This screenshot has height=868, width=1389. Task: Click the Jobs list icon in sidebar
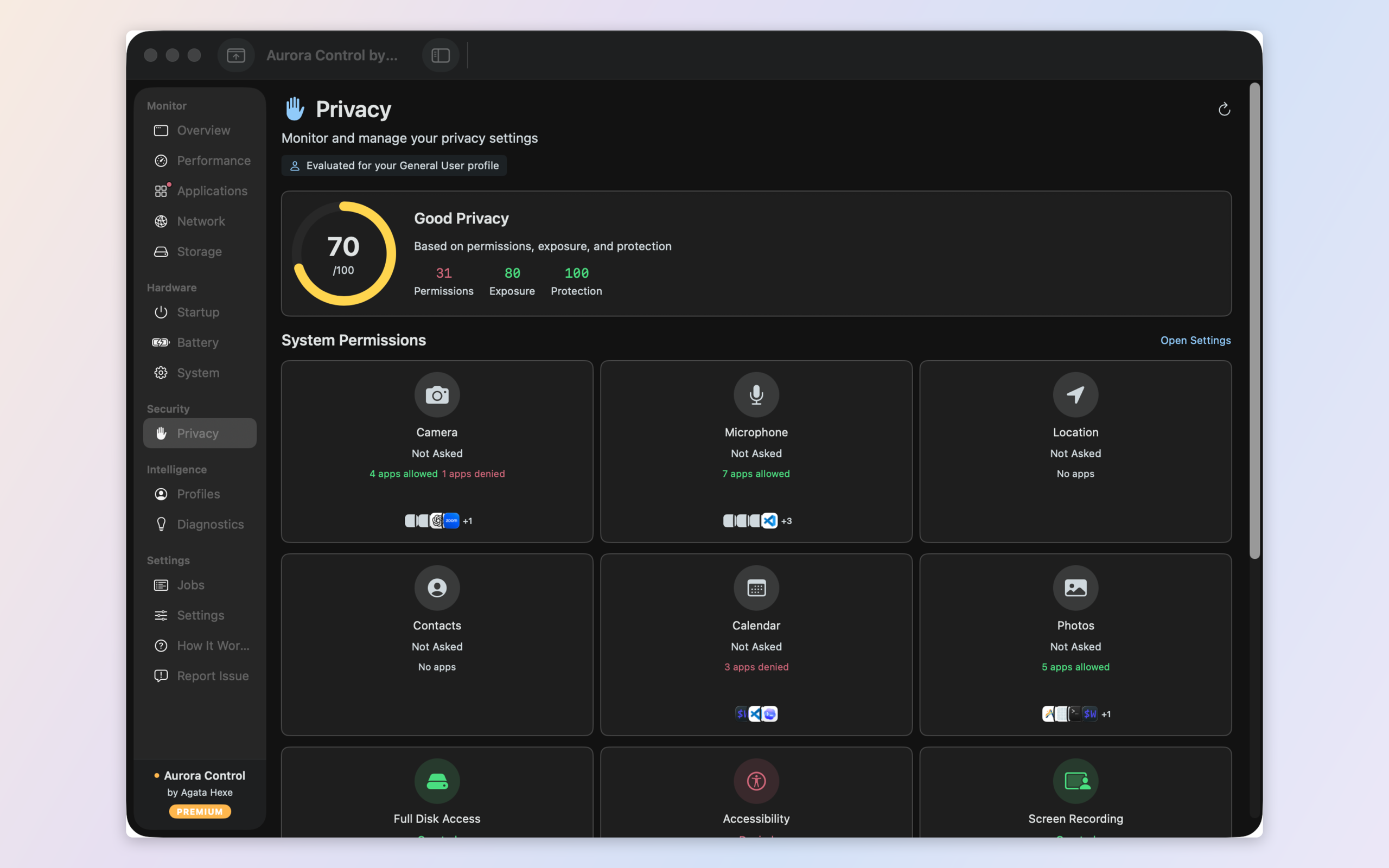pos(161,585)
